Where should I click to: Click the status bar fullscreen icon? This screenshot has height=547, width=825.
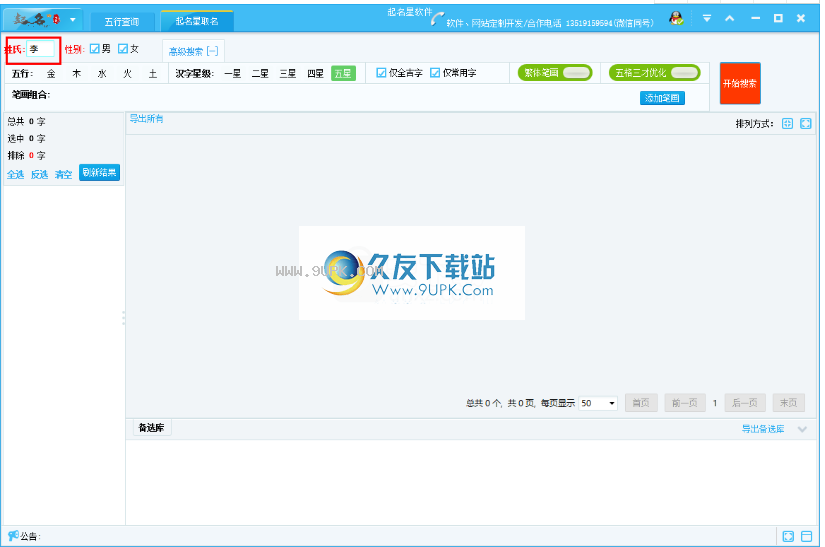[788, 536]
